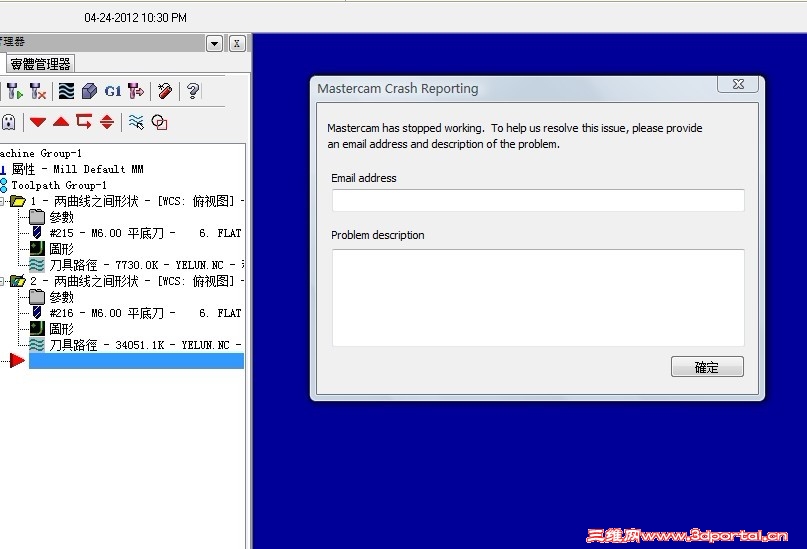The width and height of the screenshot is (807, 549).
Task: Move insert arrow down one item
Action: coord(38,122)
